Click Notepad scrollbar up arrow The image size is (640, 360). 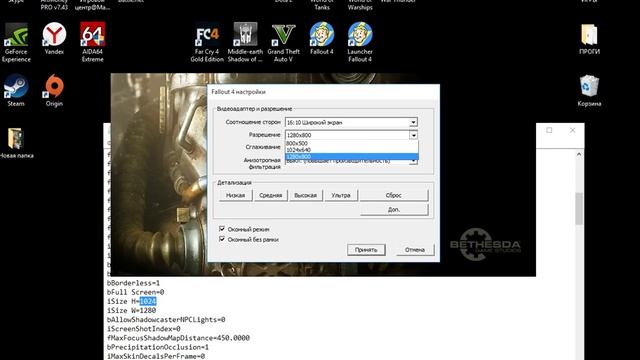click(x=579, y=154)
